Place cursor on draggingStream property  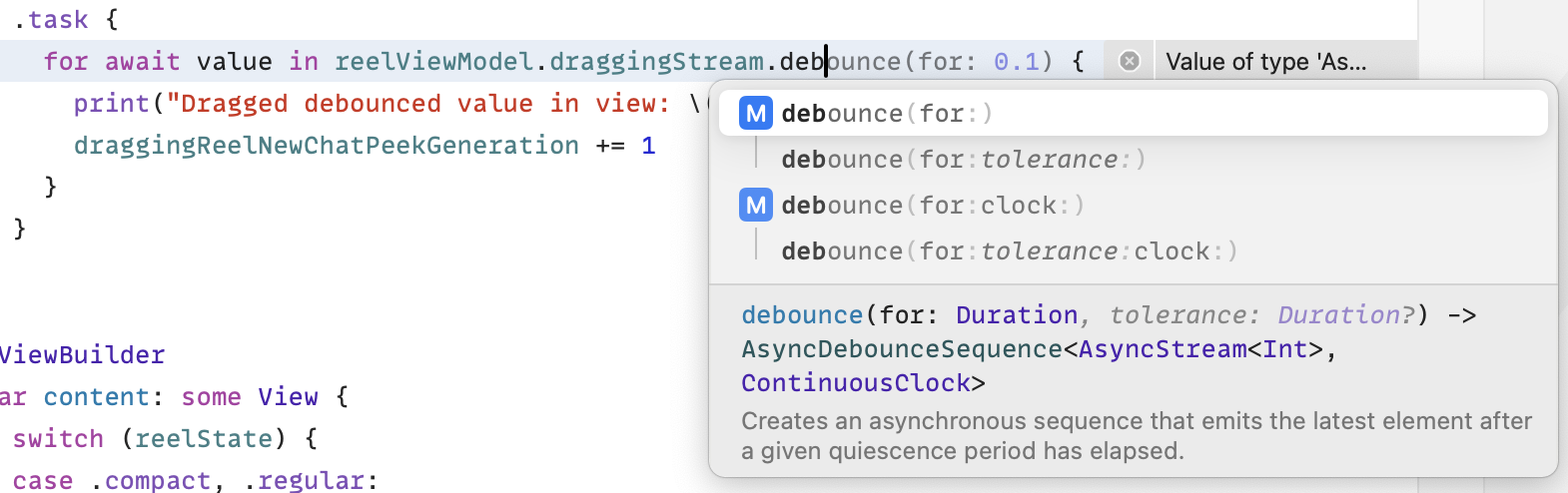pyautogui.click(x=656, y=62)
